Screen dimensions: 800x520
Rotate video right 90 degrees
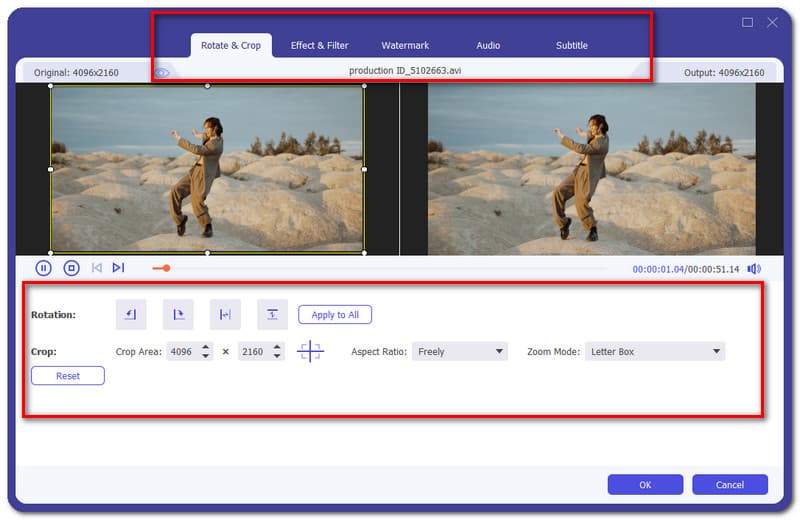pyautogui.click(x=178, y=315)
